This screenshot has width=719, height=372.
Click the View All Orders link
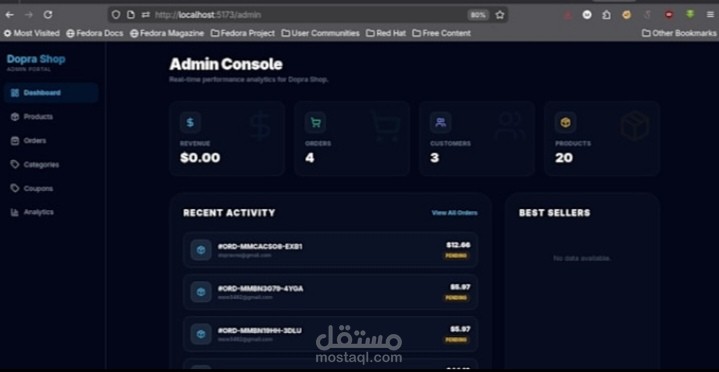pyautogui.click(x=454, y=213)
